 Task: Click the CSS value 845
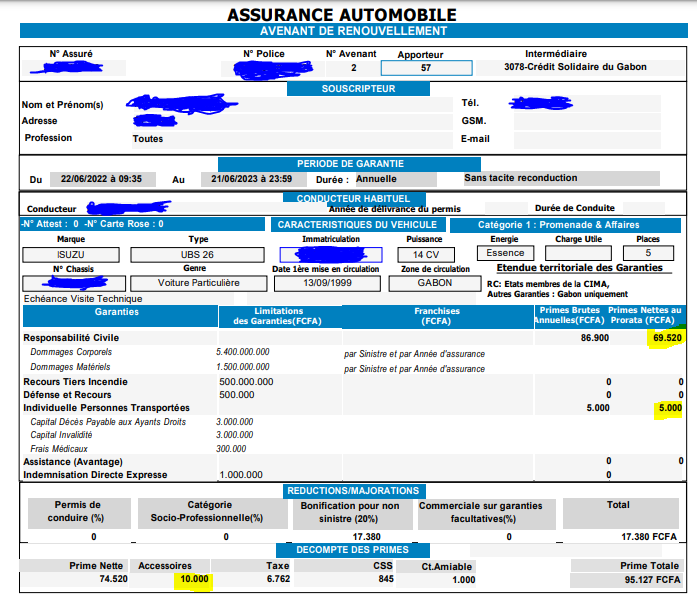coord(386,579)
